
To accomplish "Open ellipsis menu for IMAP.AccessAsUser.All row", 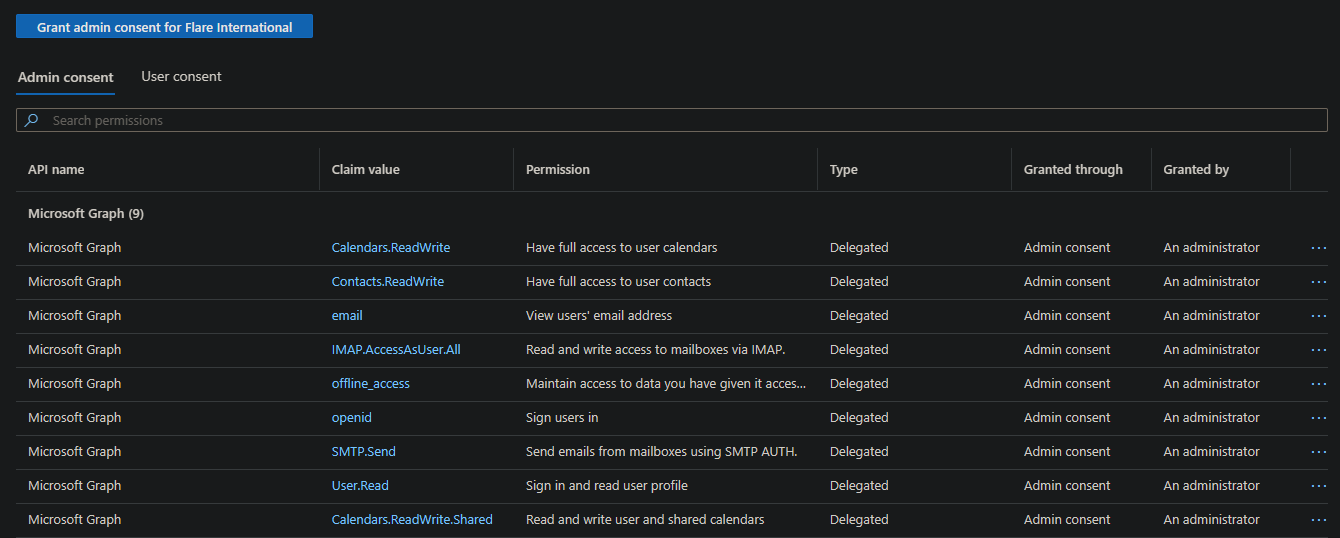I will pos(1318,350).
